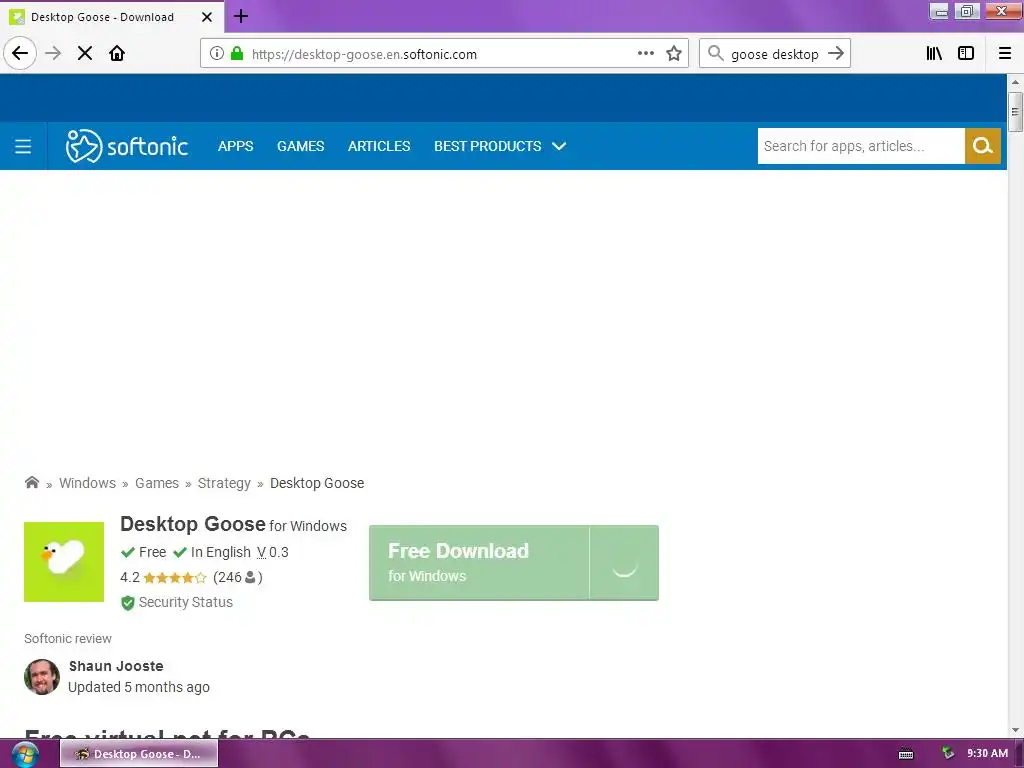Follow the Games breadcrumb link
Viewport: 1024px width, 768px height.
[157, 483]
